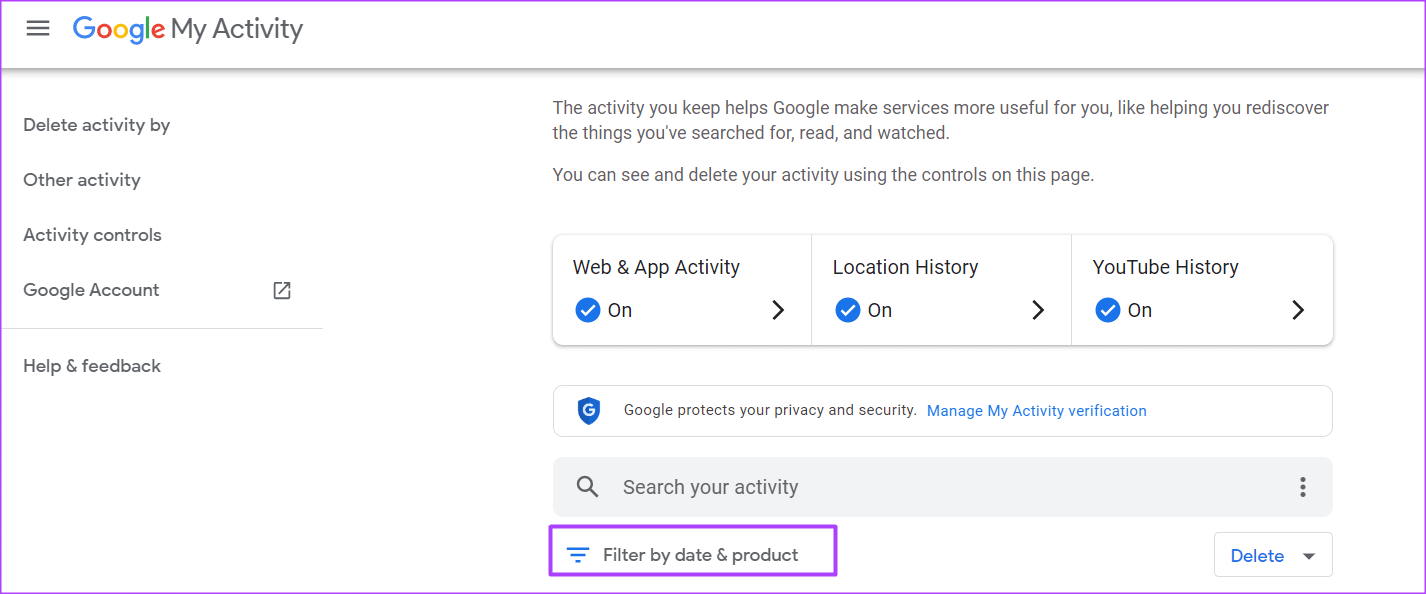This screenshot has width=1426, height=594.
Task: Select Activity controls in the sidebar
Action: point(92,234)
